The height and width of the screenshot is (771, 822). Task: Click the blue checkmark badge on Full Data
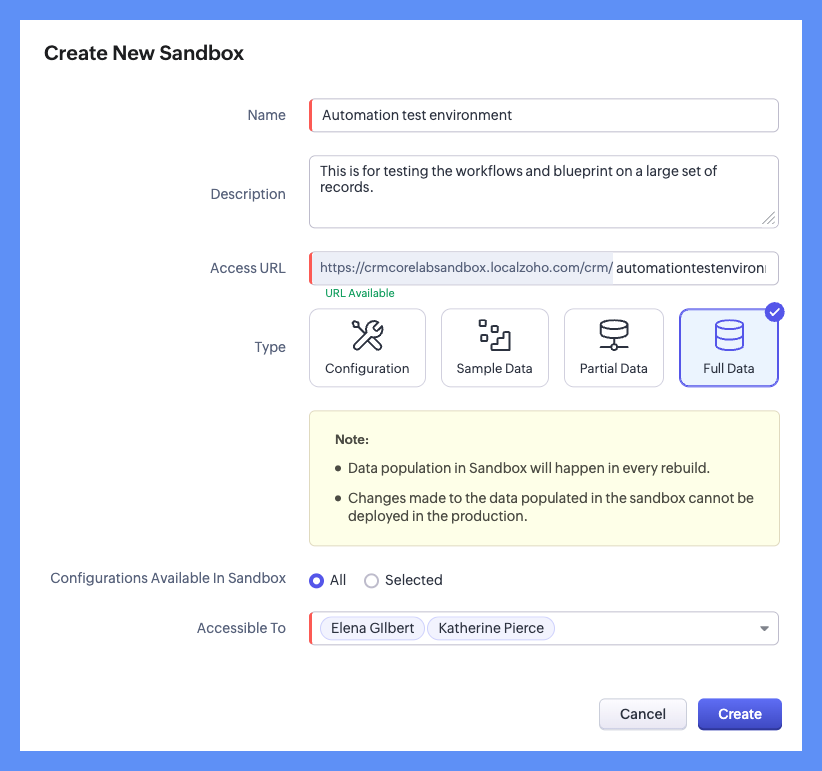(x=774, y=312)
